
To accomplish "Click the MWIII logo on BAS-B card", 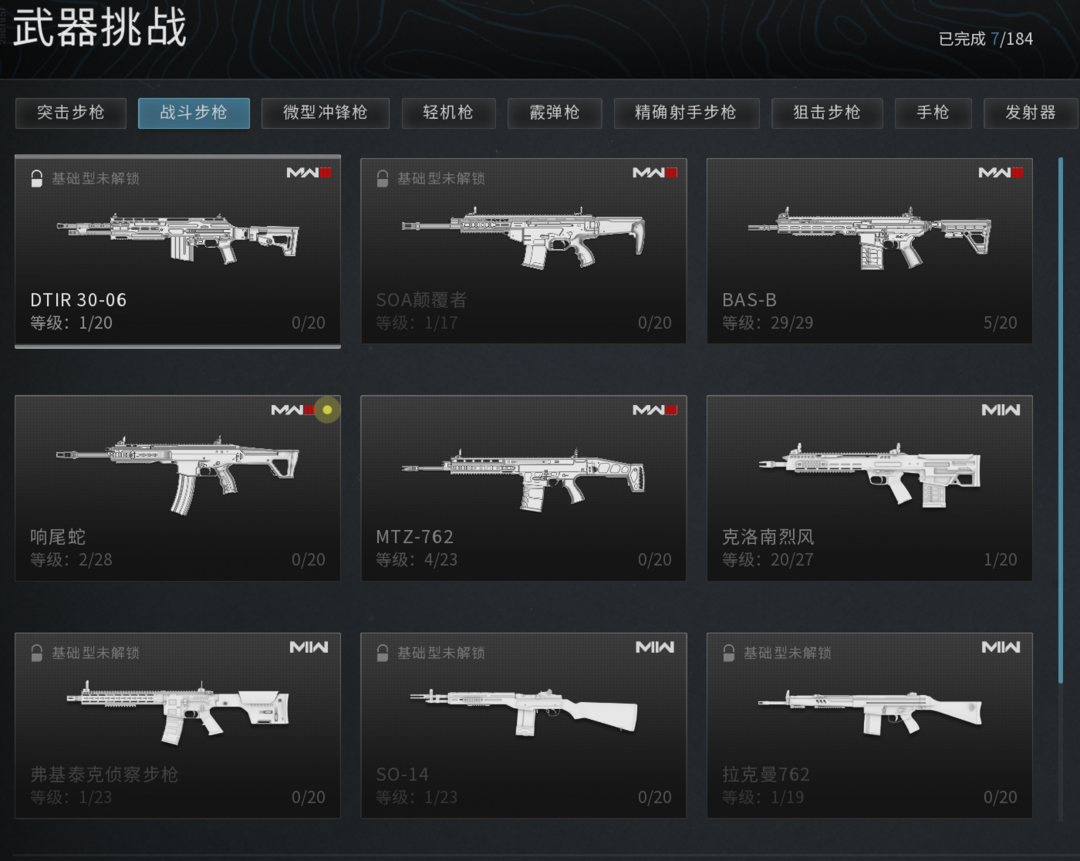I will [x=1001, y=172].
